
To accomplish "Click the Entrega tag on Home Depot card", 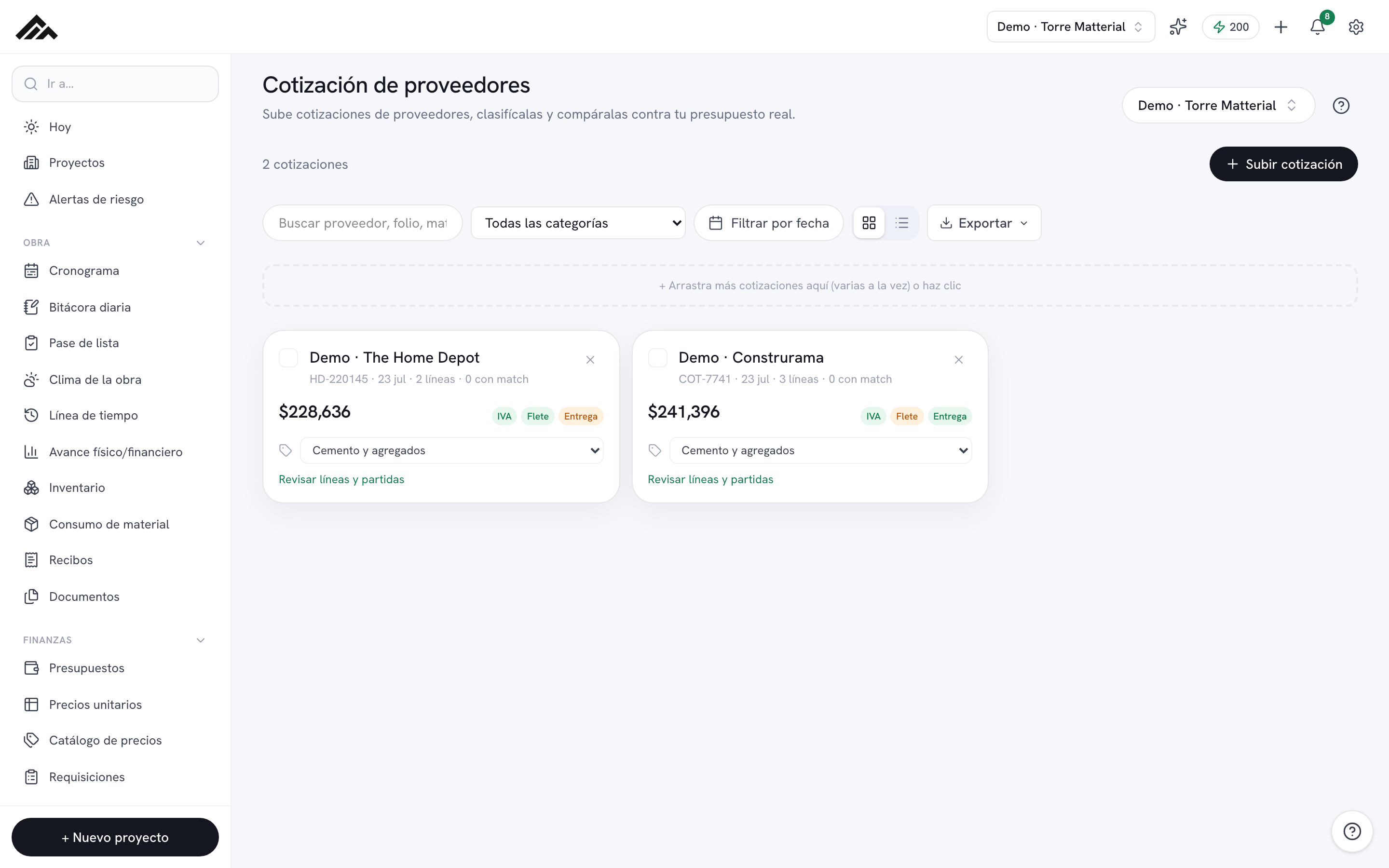I will pos(581,416).
